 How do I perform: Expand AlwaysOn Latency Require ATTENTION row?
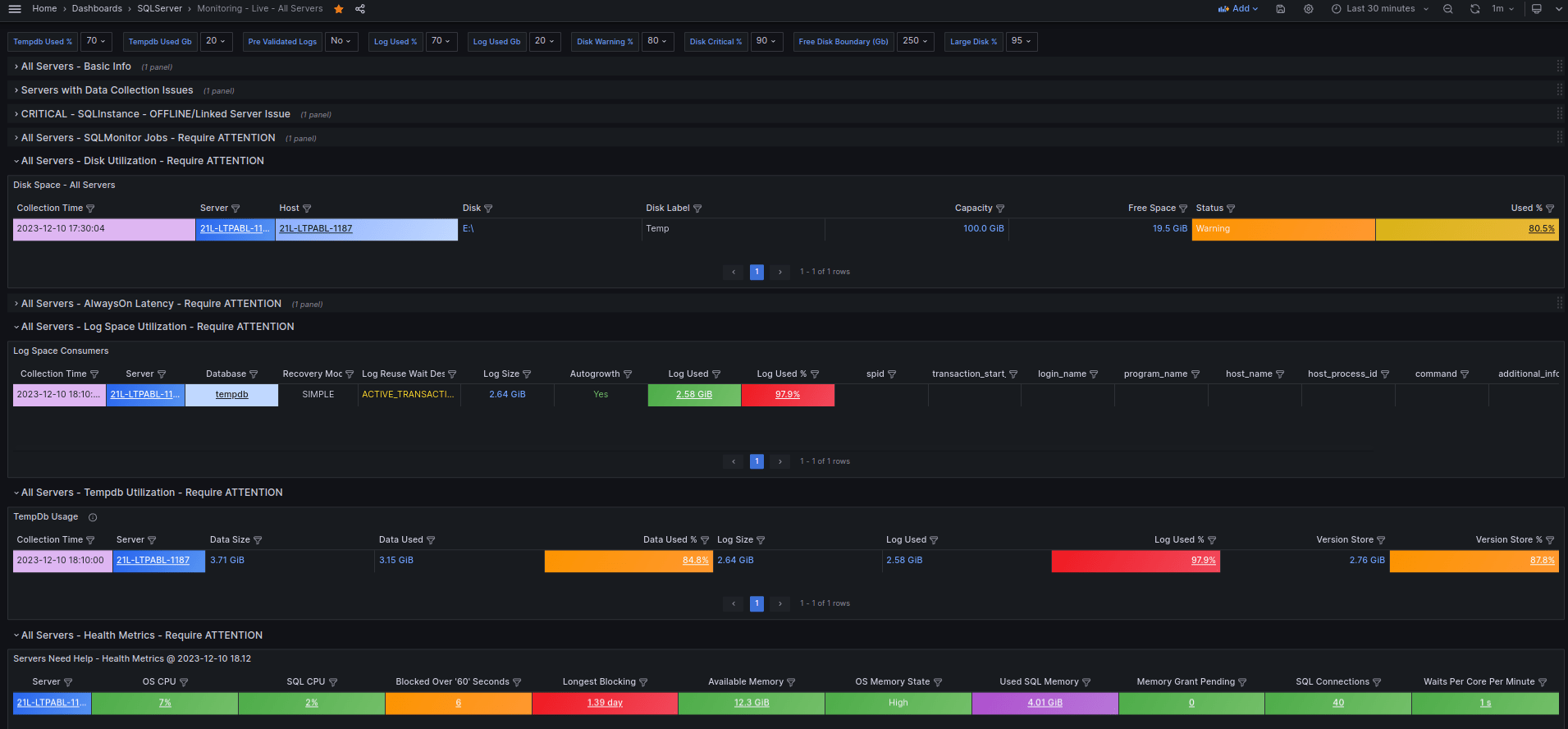(151, 304)
